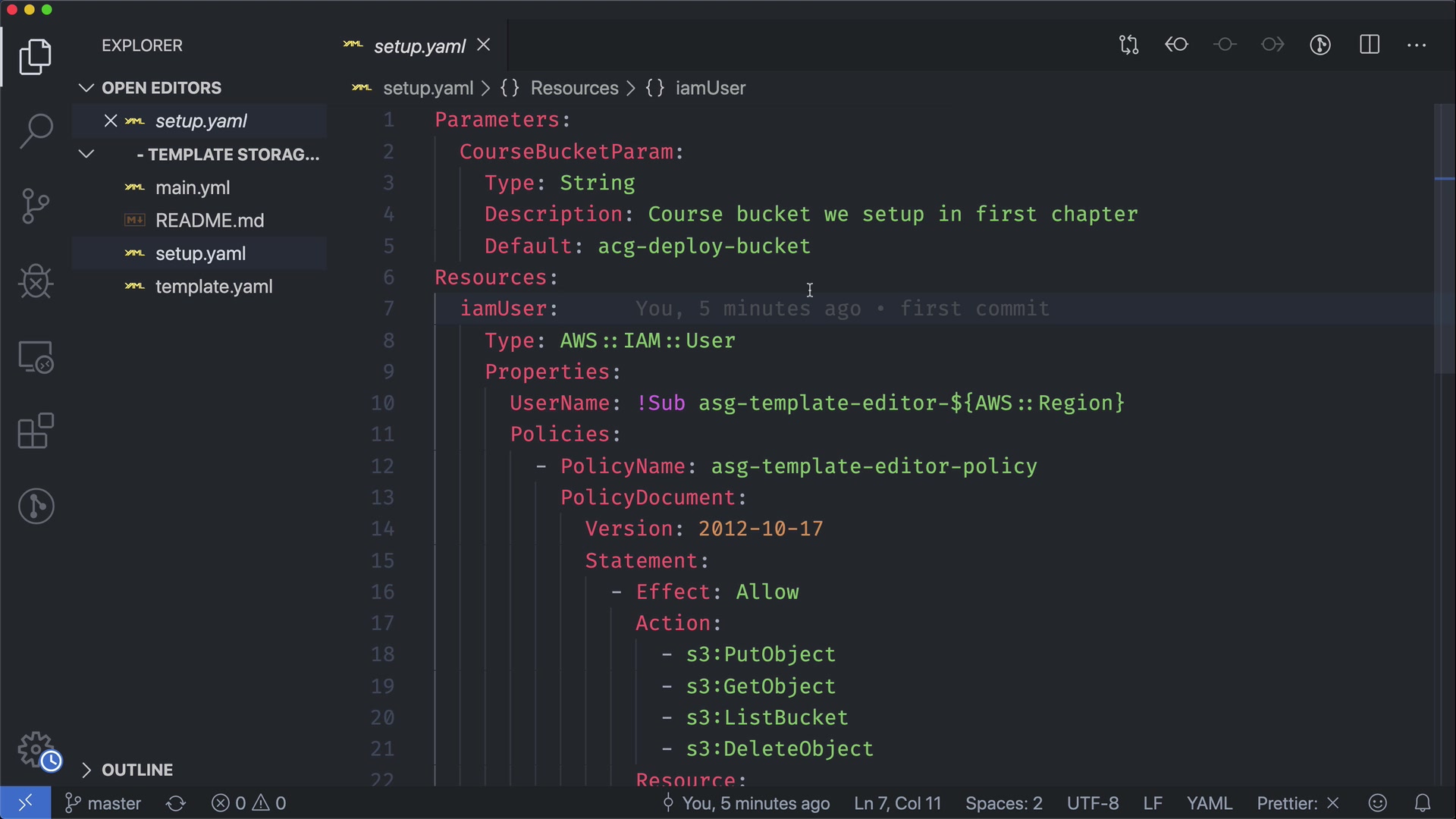1456x819 pixels.
Task: Open template.yaml in the file tree
Action: point(213,287)
